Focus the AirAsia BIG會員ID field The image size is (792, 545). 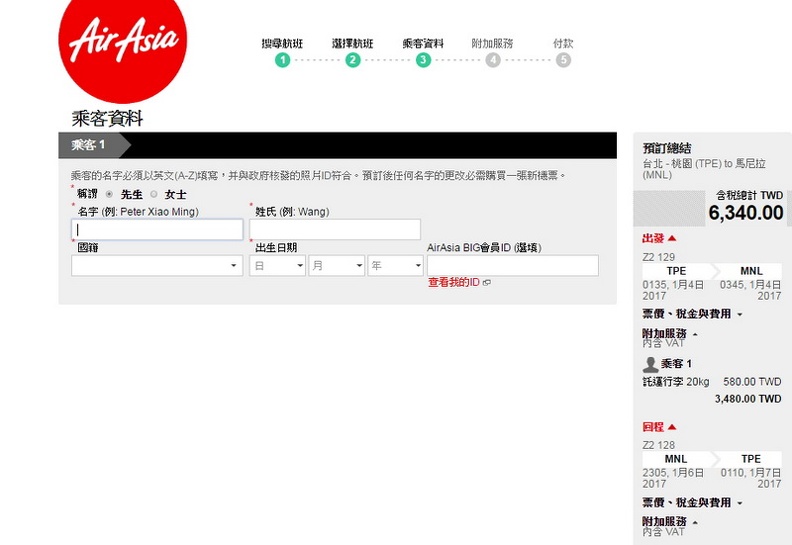pos(513,266)
